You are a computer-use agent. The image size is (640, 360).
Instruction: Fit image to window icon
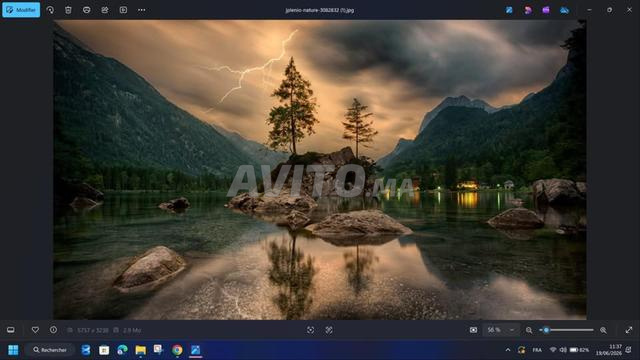[x=473, y=330]
